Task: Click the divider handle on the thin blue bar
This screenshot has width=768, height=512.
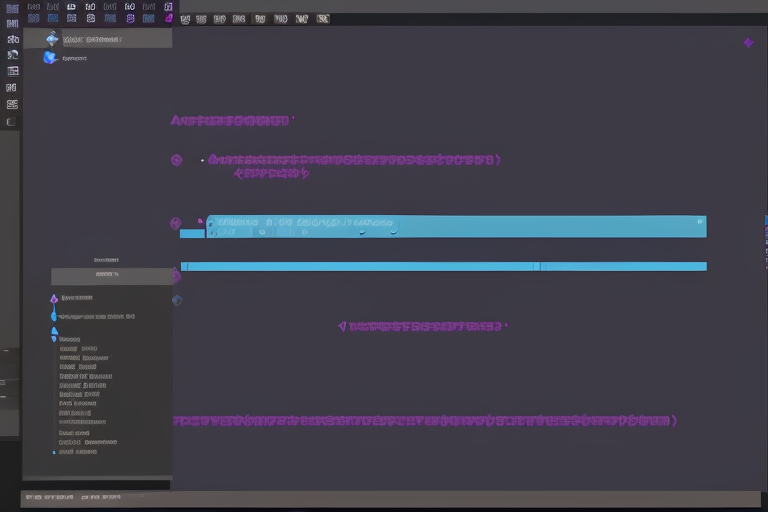Action: point(537,266)
